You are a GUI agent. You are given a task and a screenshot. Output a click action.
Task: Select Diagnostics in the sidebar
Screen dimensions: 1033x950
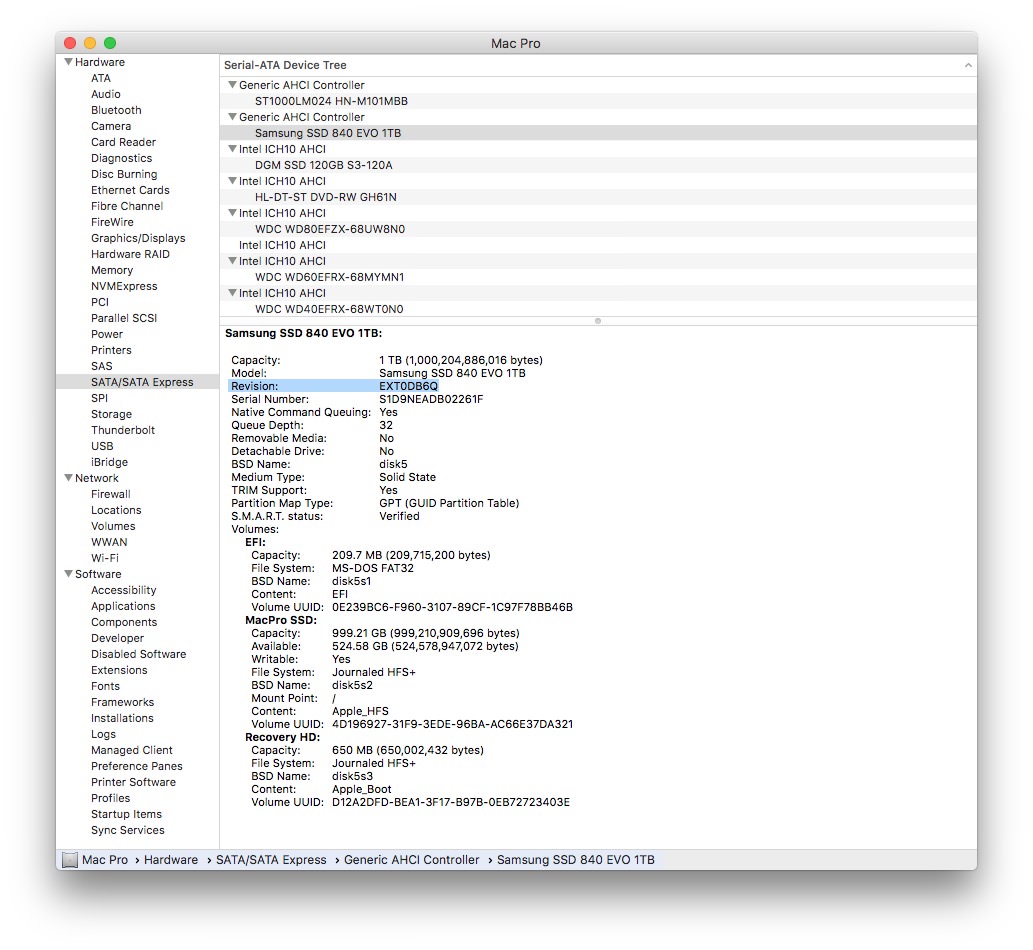click(x=121, y=158)
